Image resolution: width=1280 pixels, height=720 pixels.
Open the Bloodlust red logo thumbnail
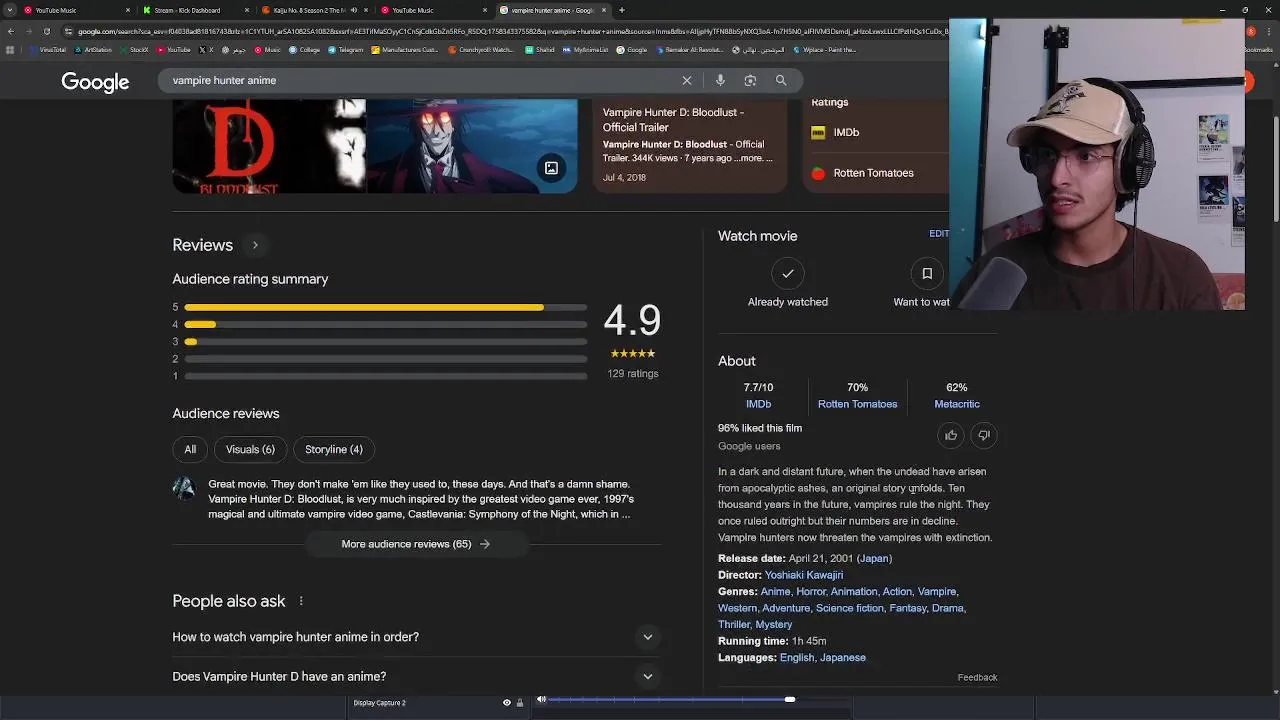point(269,146)
